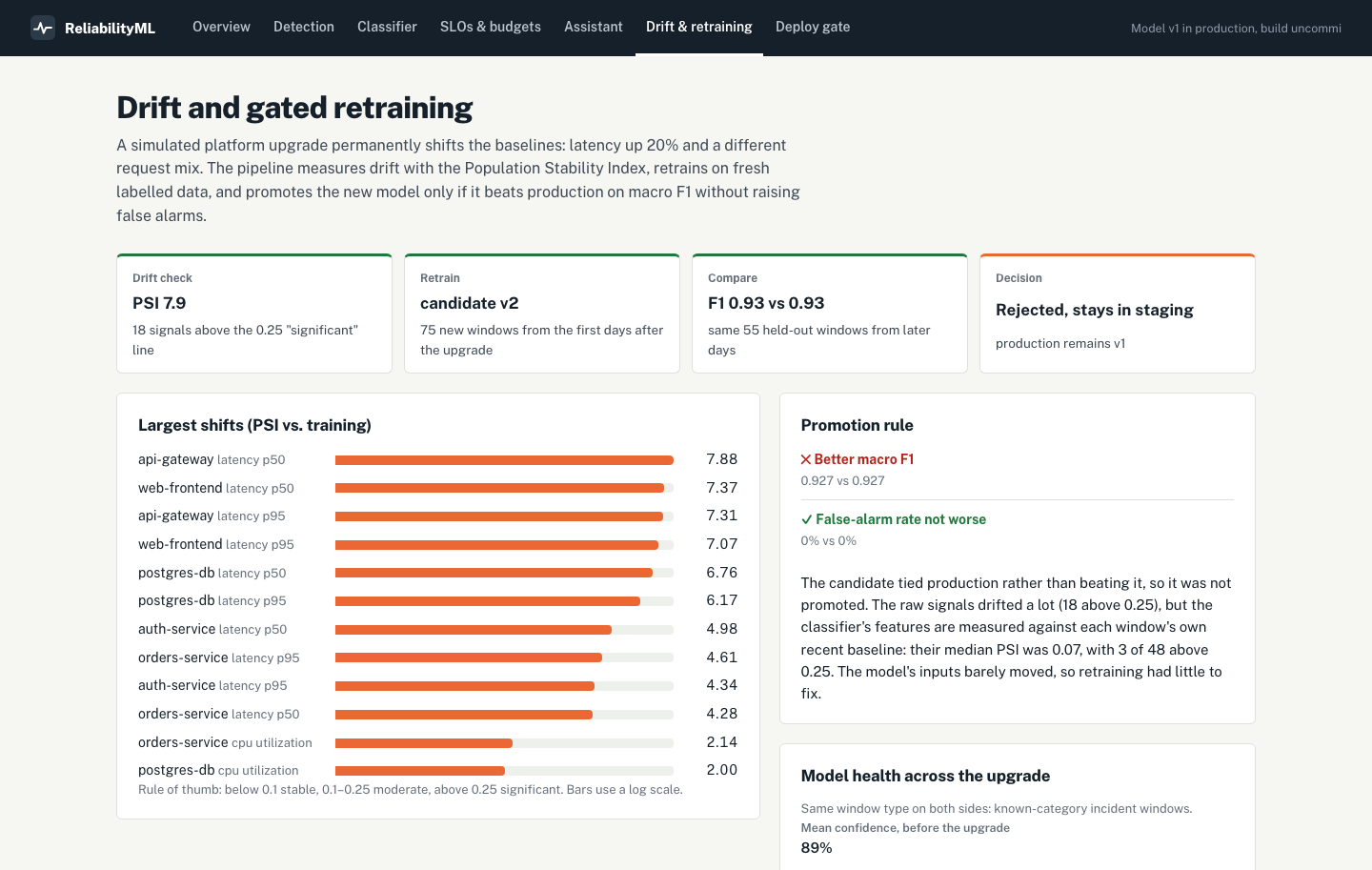Open the Overview tab
This screenshot has width=1372, height=870.
pos(221,27)
